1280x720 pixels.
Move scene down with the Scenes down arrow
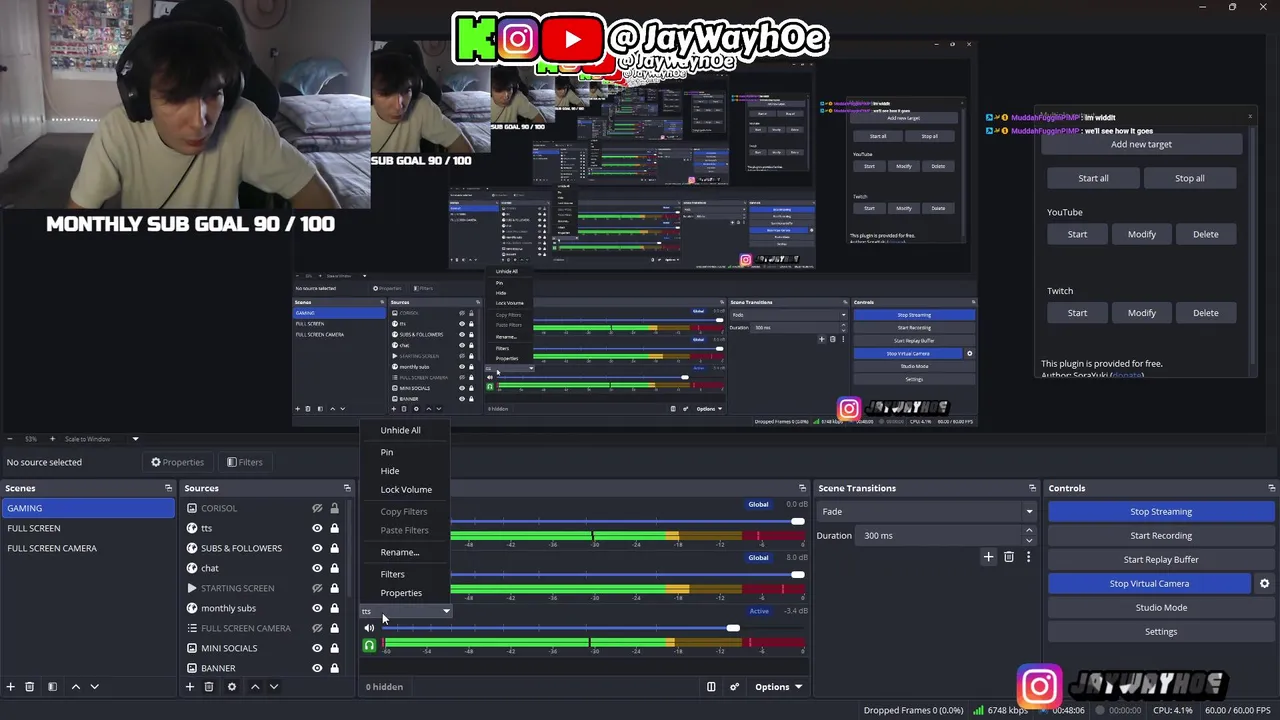click(95, 687)
